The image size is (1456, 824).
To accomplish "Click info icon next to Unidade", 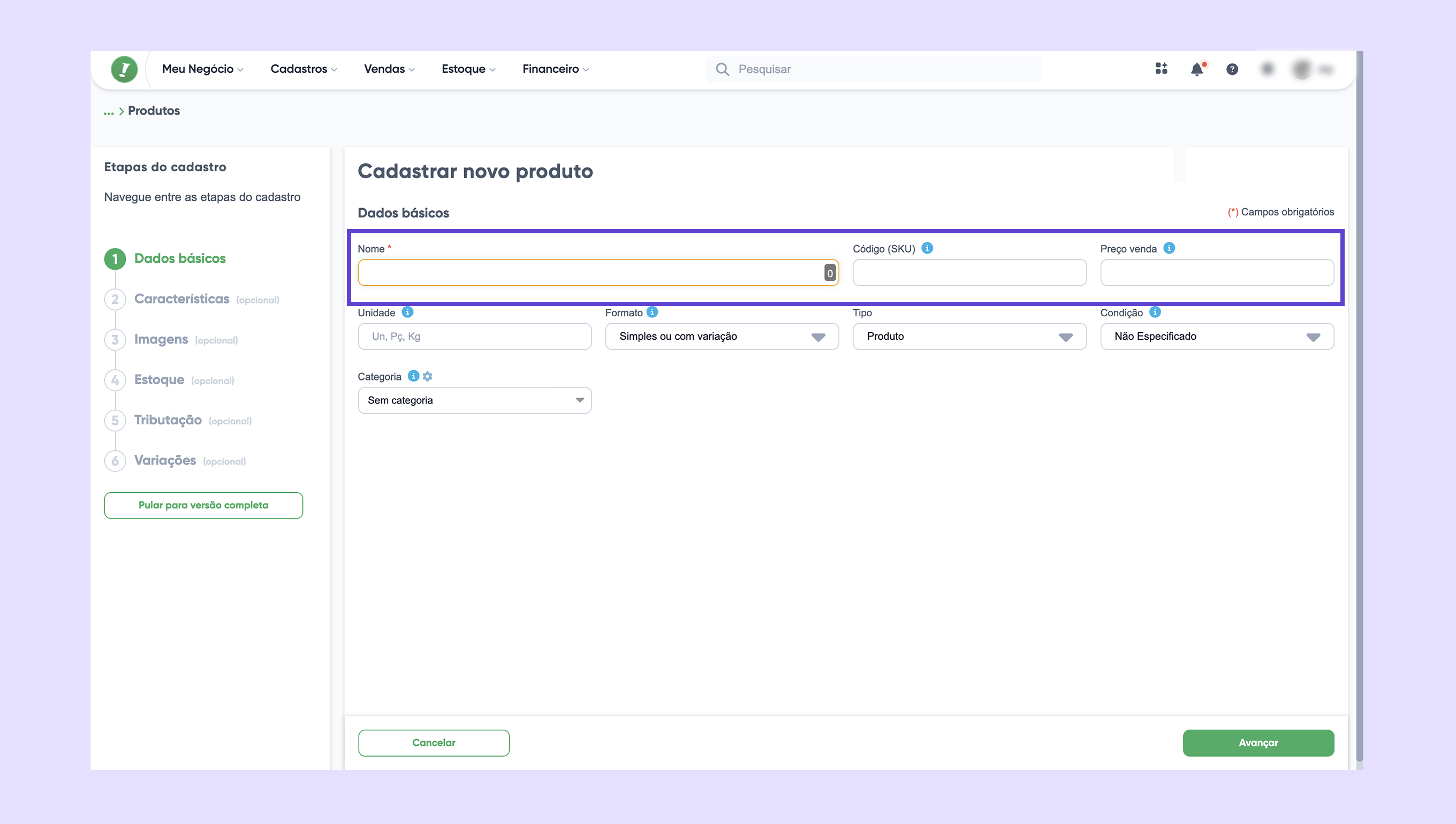I will (407, 312).
